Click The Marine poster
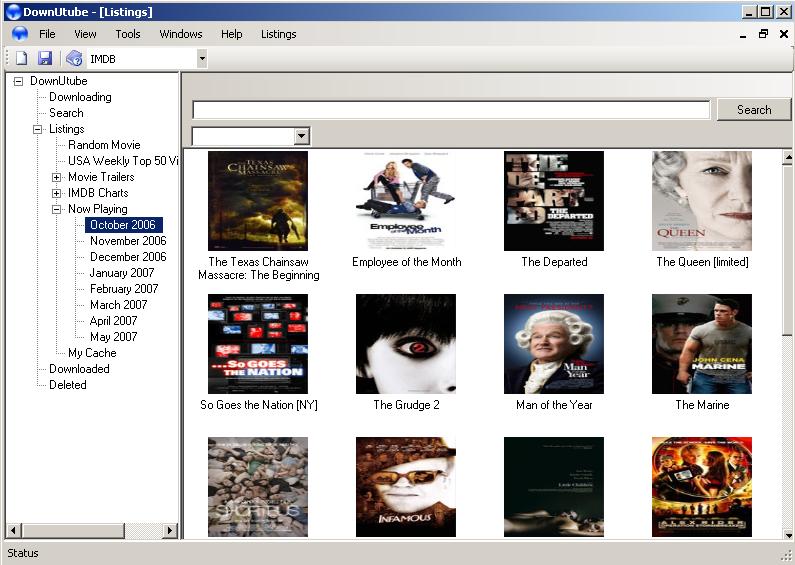795x565 pixels. [702, 344]
